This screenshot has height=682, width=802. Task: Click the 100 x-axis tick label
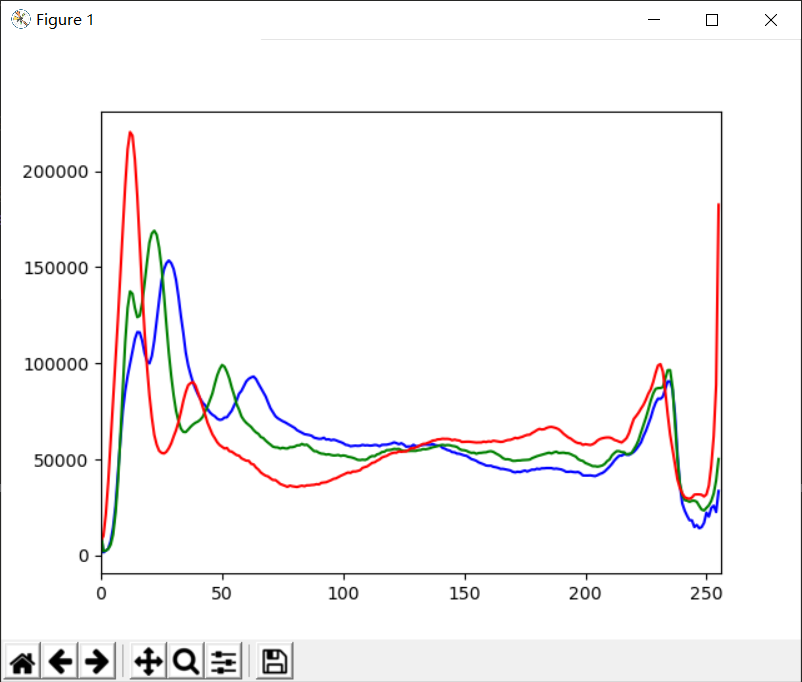(343, 593)
